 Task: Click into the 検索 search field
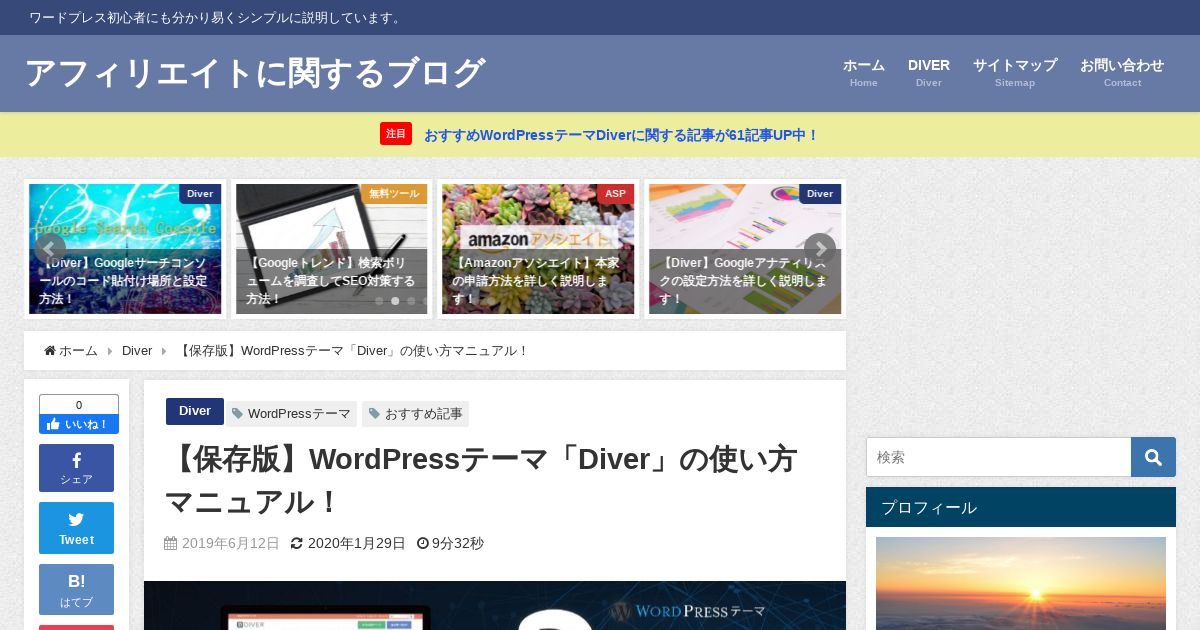click(999, 457)
